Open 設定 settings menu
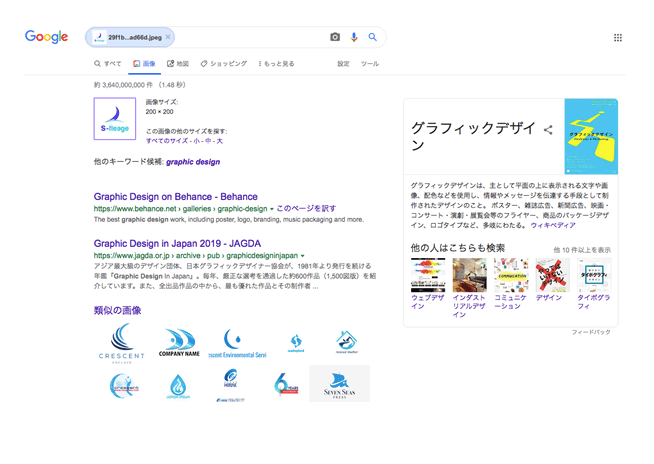 pyautogui.click(x=343, y=64)
